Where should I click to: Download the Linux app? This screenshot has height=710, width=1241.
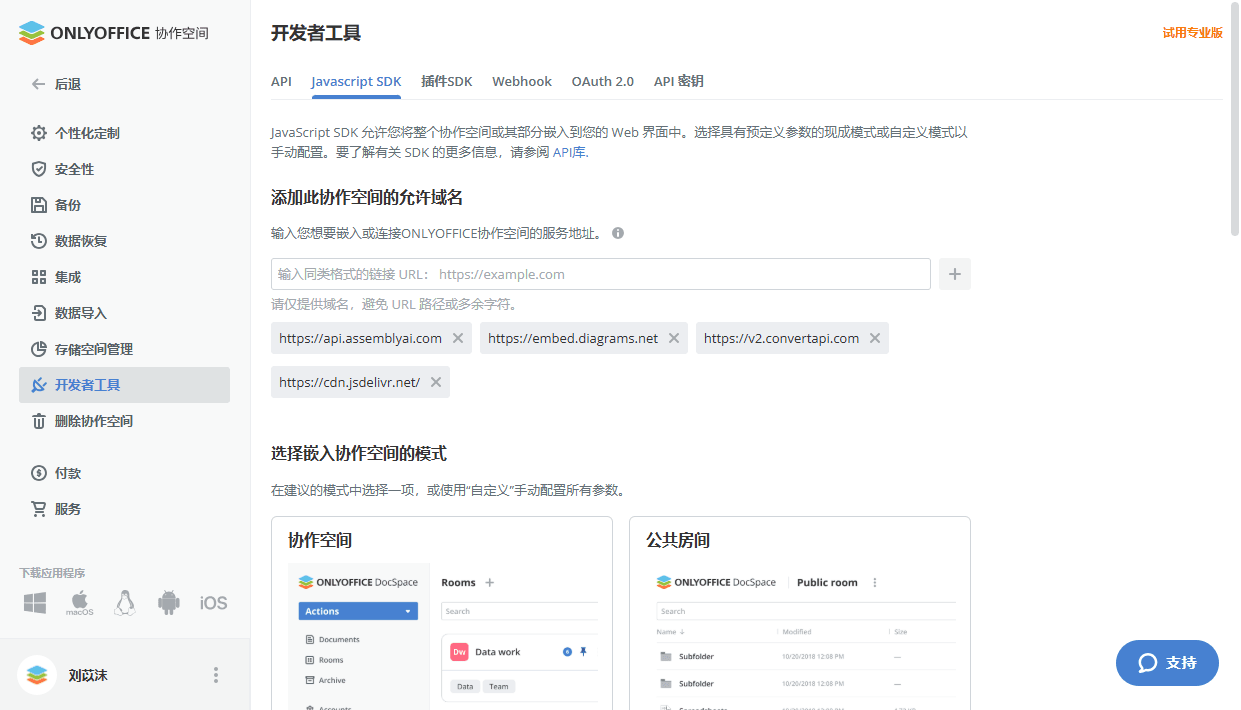(x=124, y=603)
